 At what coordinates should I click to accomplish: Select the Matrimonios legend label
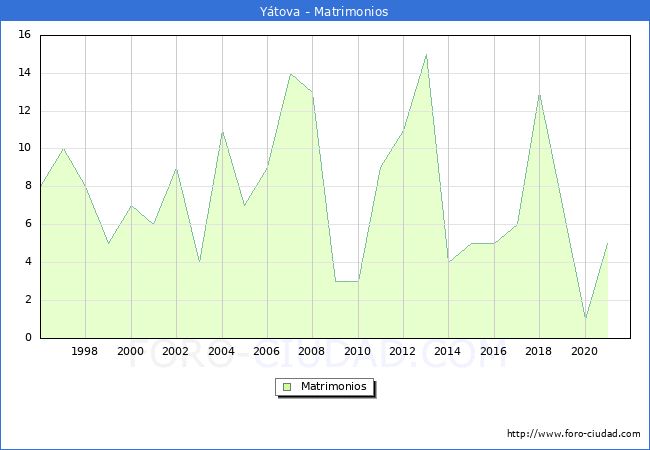(334, 386)
